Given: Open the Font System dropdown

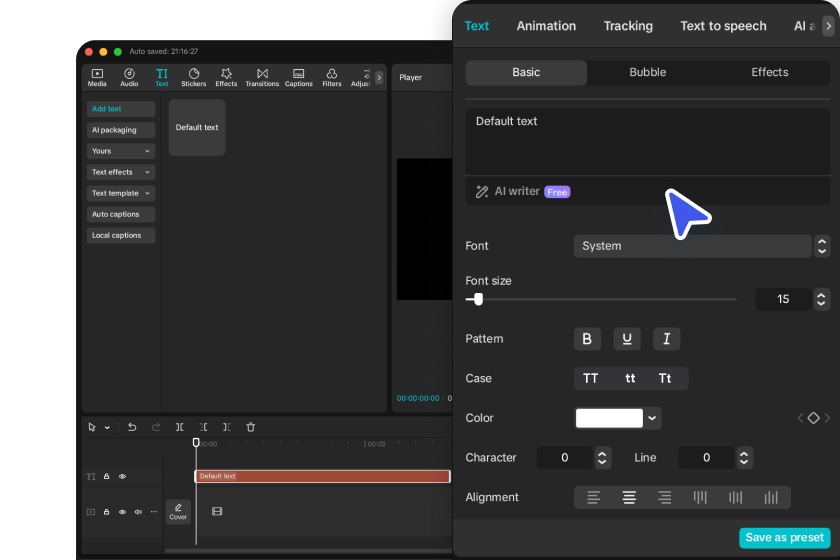Looking at the screenshot, I should point(693,246).
